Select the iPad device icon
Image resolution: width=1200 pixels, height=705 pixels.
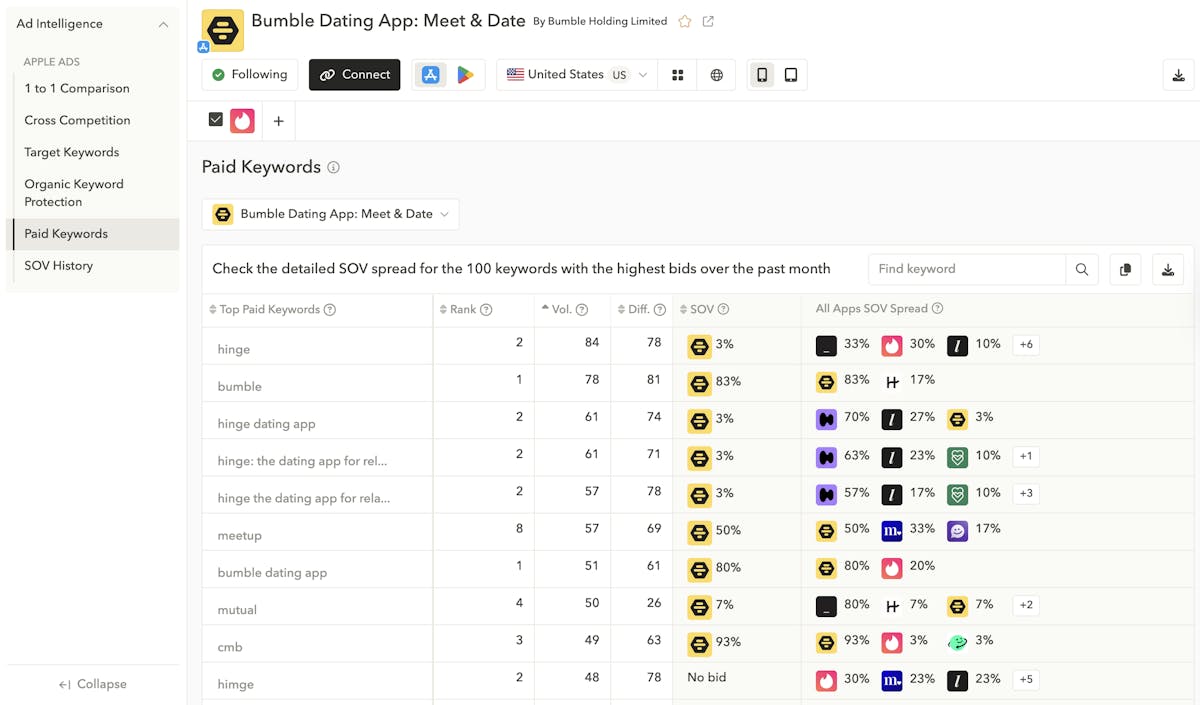(791, 75)
